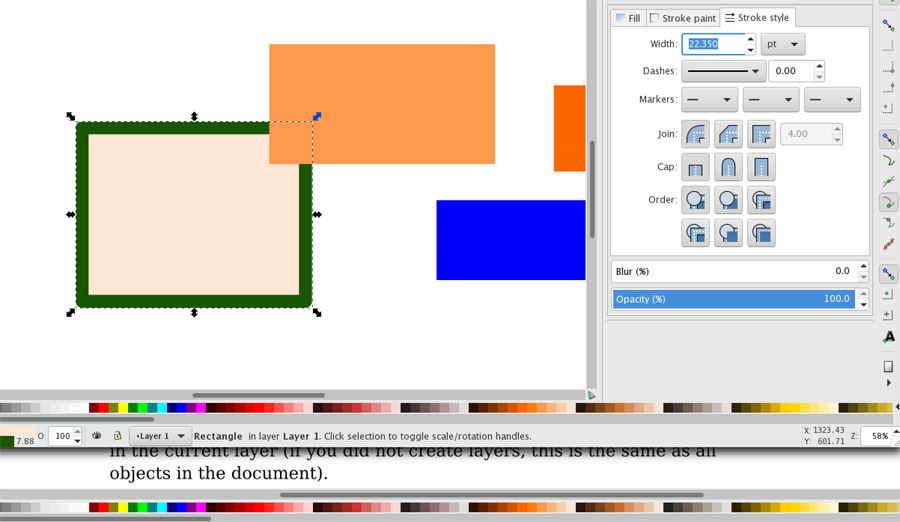Toggle snap to bounding box corners
The image size is (900, 522).
(889, 67)
